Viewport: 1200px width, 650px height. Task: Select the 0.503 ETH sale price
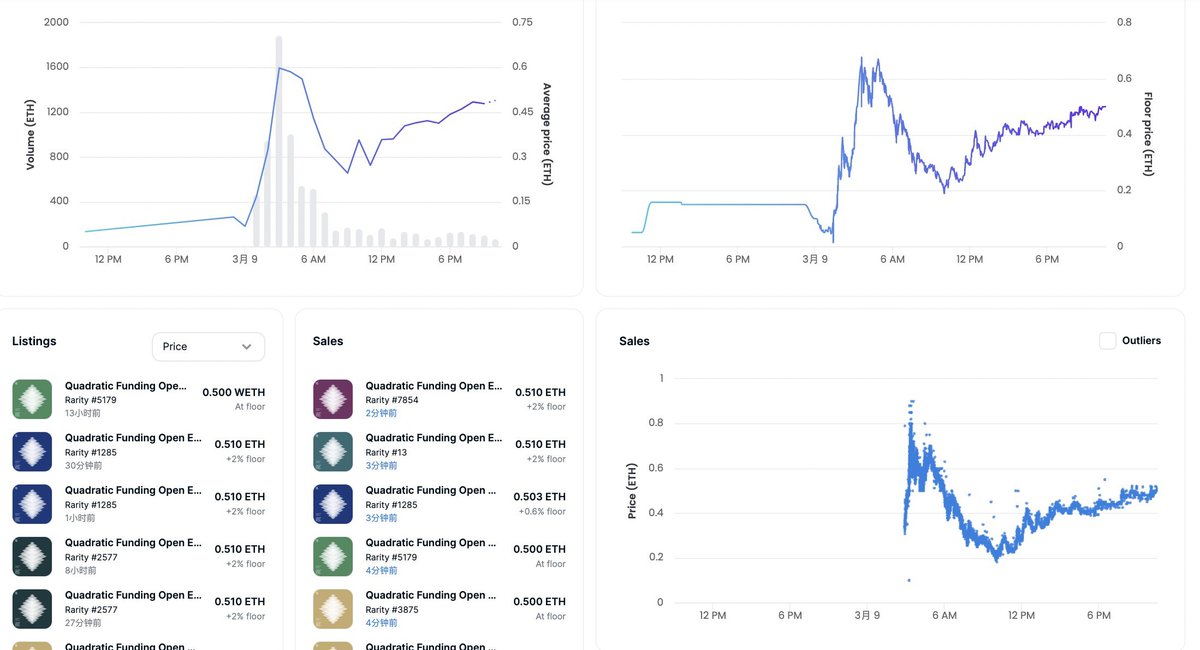click(539, 497)
